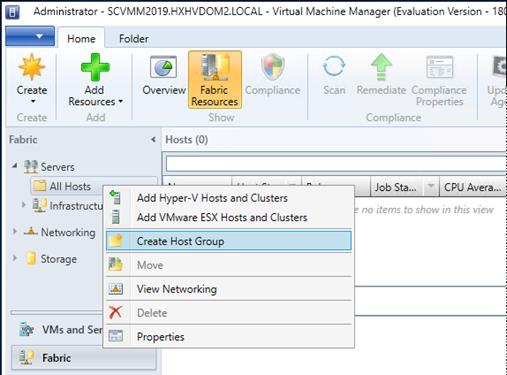The image size is (507, 375).
Task: Click the app icon in title bar
Action: click(12, 12)
